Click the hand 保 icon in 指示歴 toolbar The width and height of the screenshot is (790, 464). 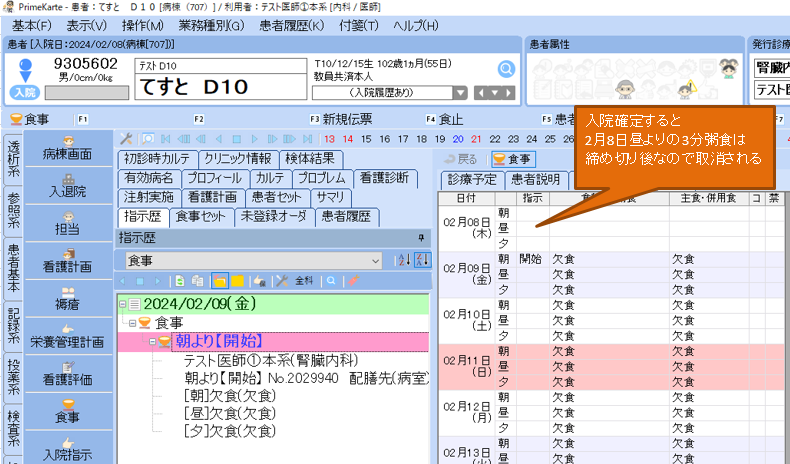(x=259, y=281)
